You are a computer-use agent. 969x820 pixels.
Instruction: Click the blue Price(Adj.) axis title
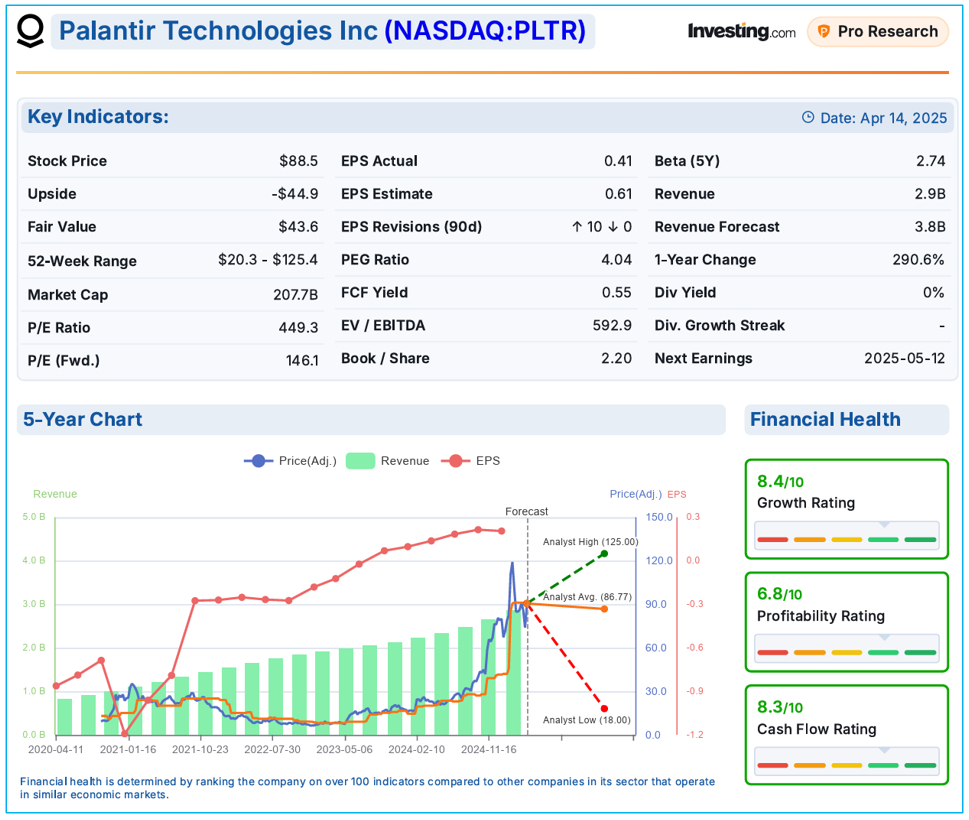(635, 494)
